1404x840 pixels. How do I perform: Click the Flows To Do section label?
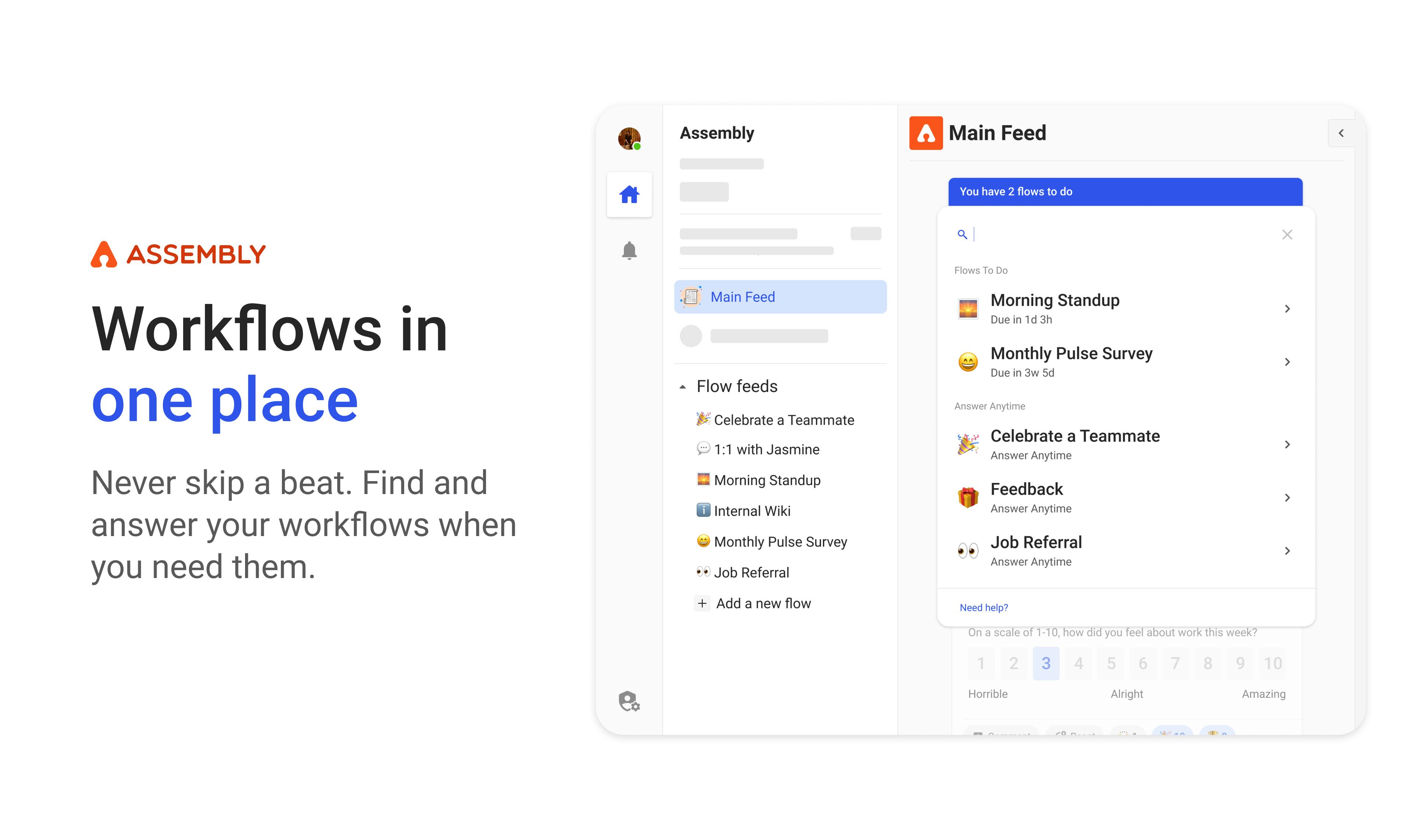[981, 270]
